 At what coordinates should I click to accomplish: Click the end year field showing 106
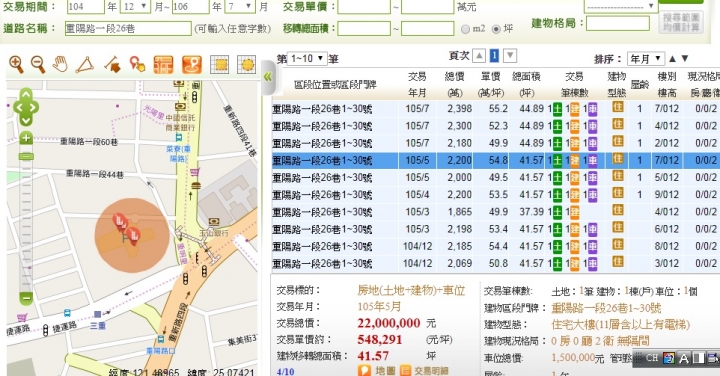(x=191, y=6)
